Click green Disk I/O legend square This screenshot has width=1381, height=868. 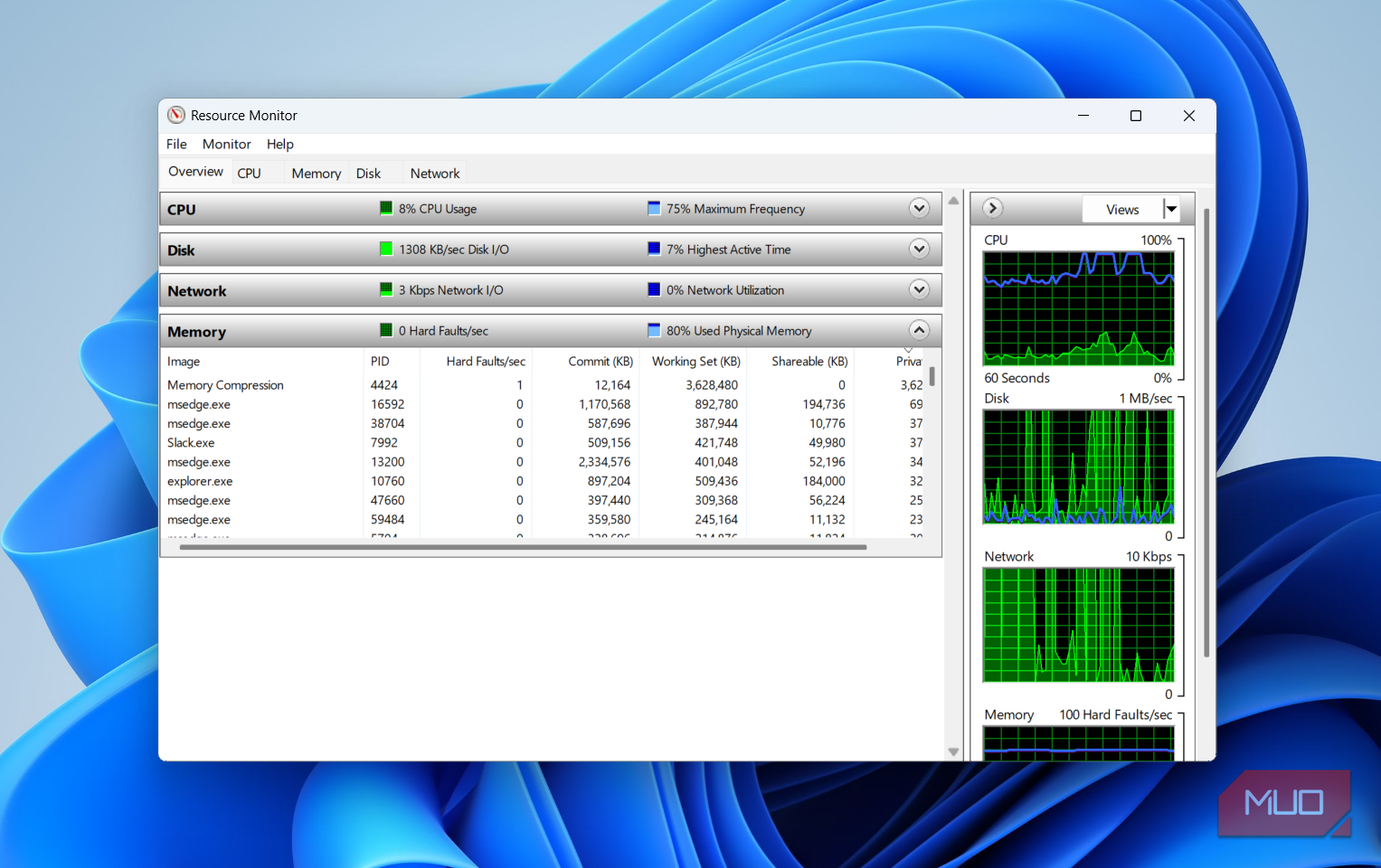386,249
